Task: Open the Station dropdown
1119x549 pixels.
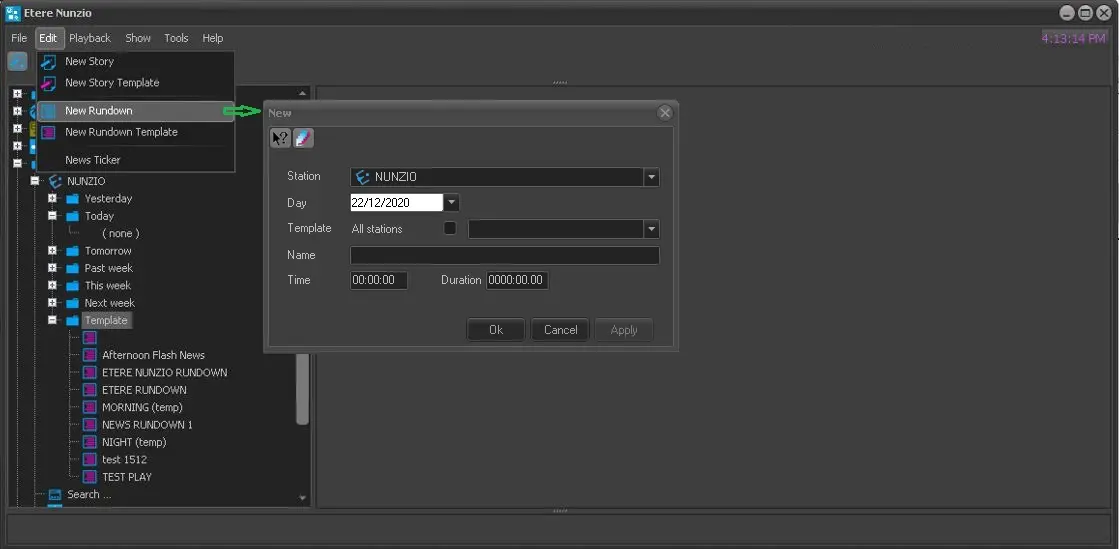Action: pos(651,177)
